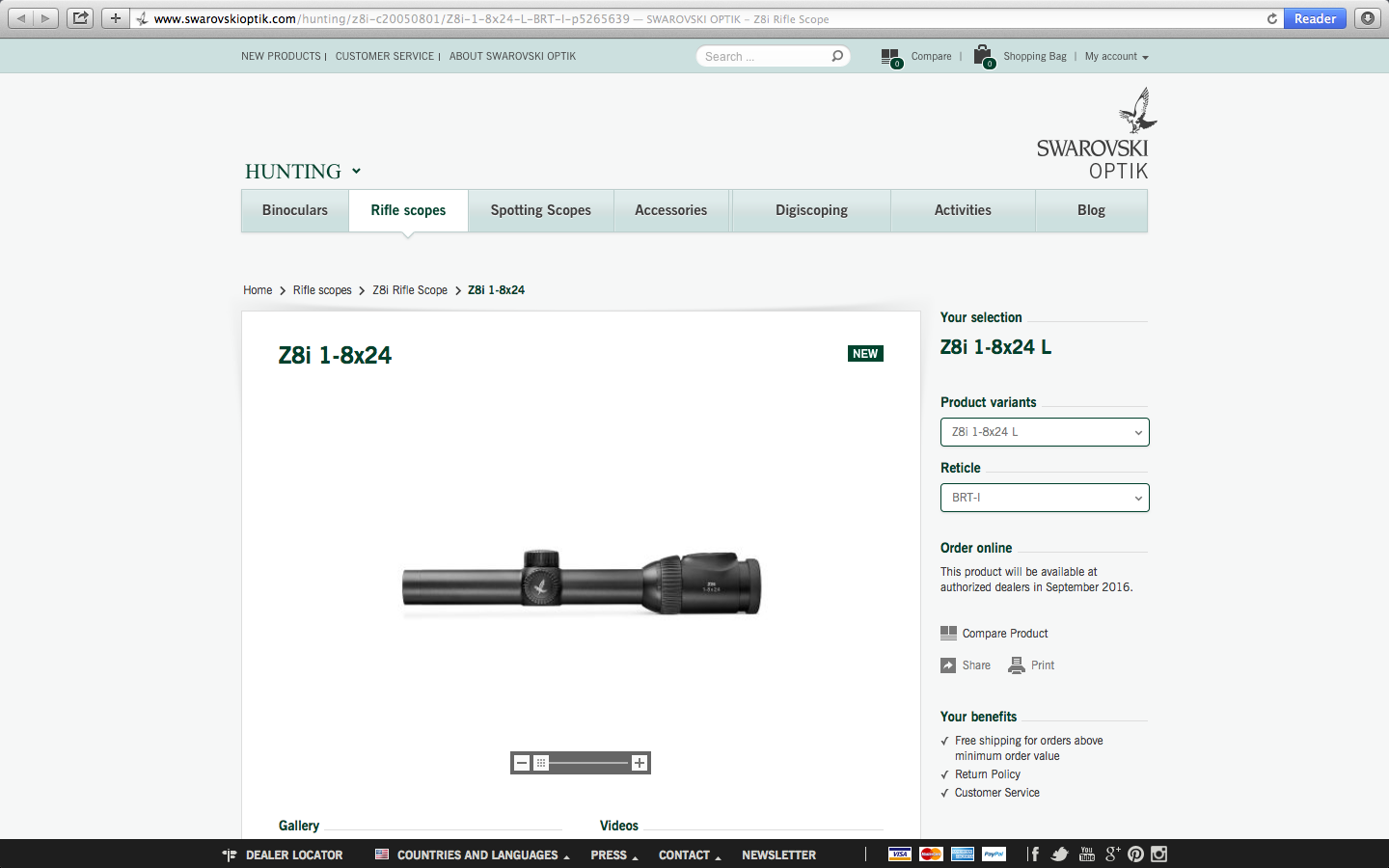Expand COUNTRIES AND LANGUAGES footer menu

(x=473, y=854)
